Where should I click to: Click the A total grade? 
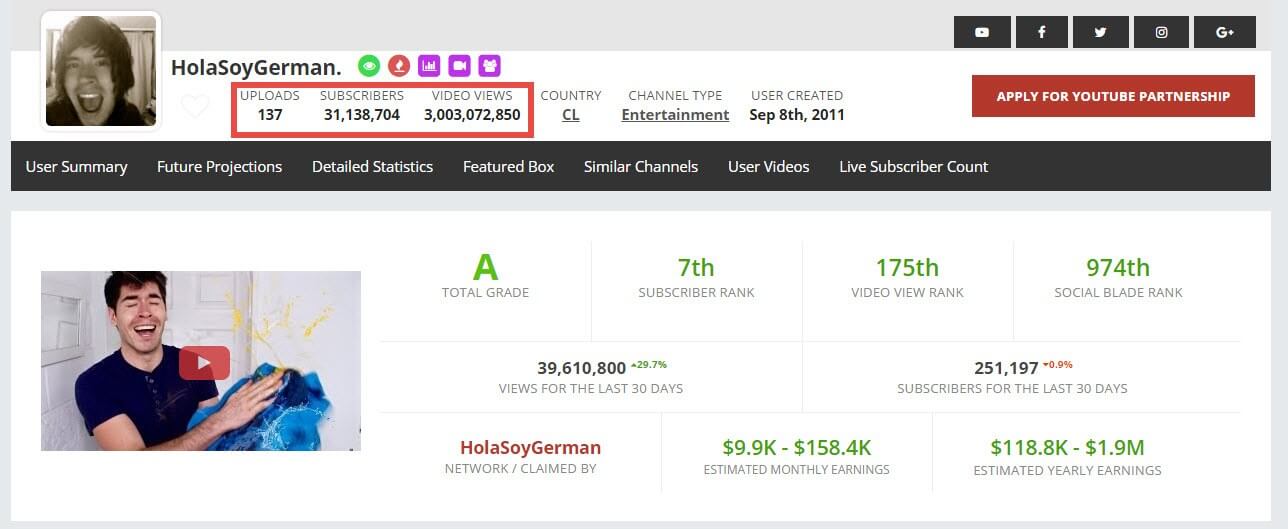click(485, 267)
